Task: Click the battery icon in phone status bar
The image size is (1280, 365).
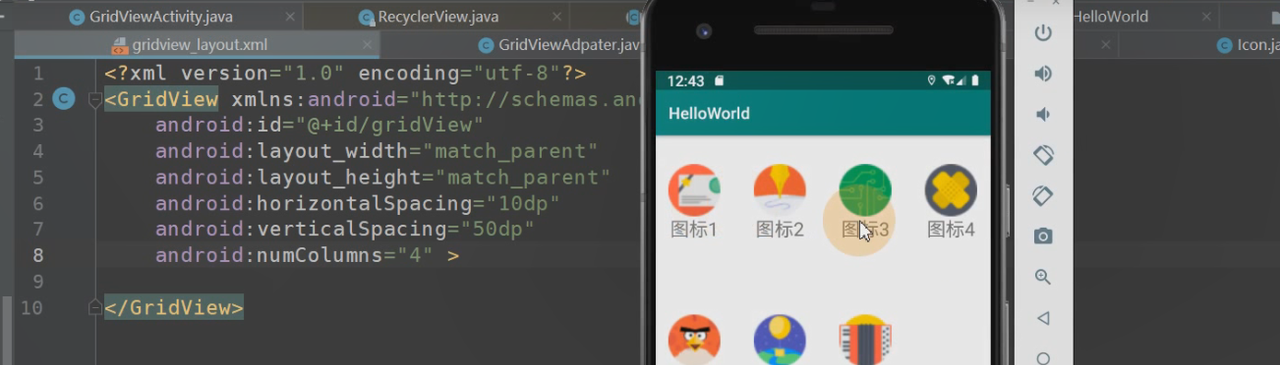Action: [x=975, y=80]
